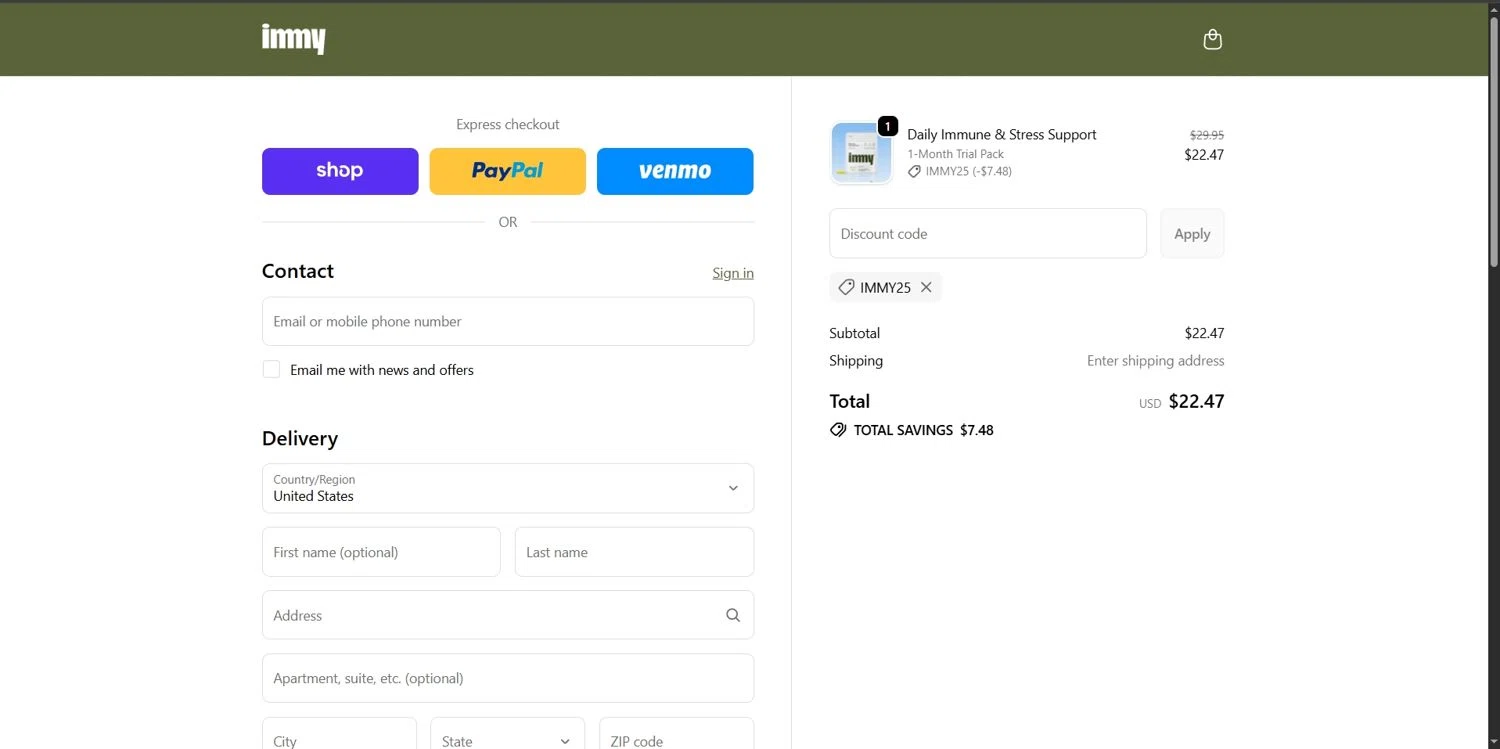1500x749 pixels.
Task: Click the 'Delivery' section heading
Action: [300, 438]
